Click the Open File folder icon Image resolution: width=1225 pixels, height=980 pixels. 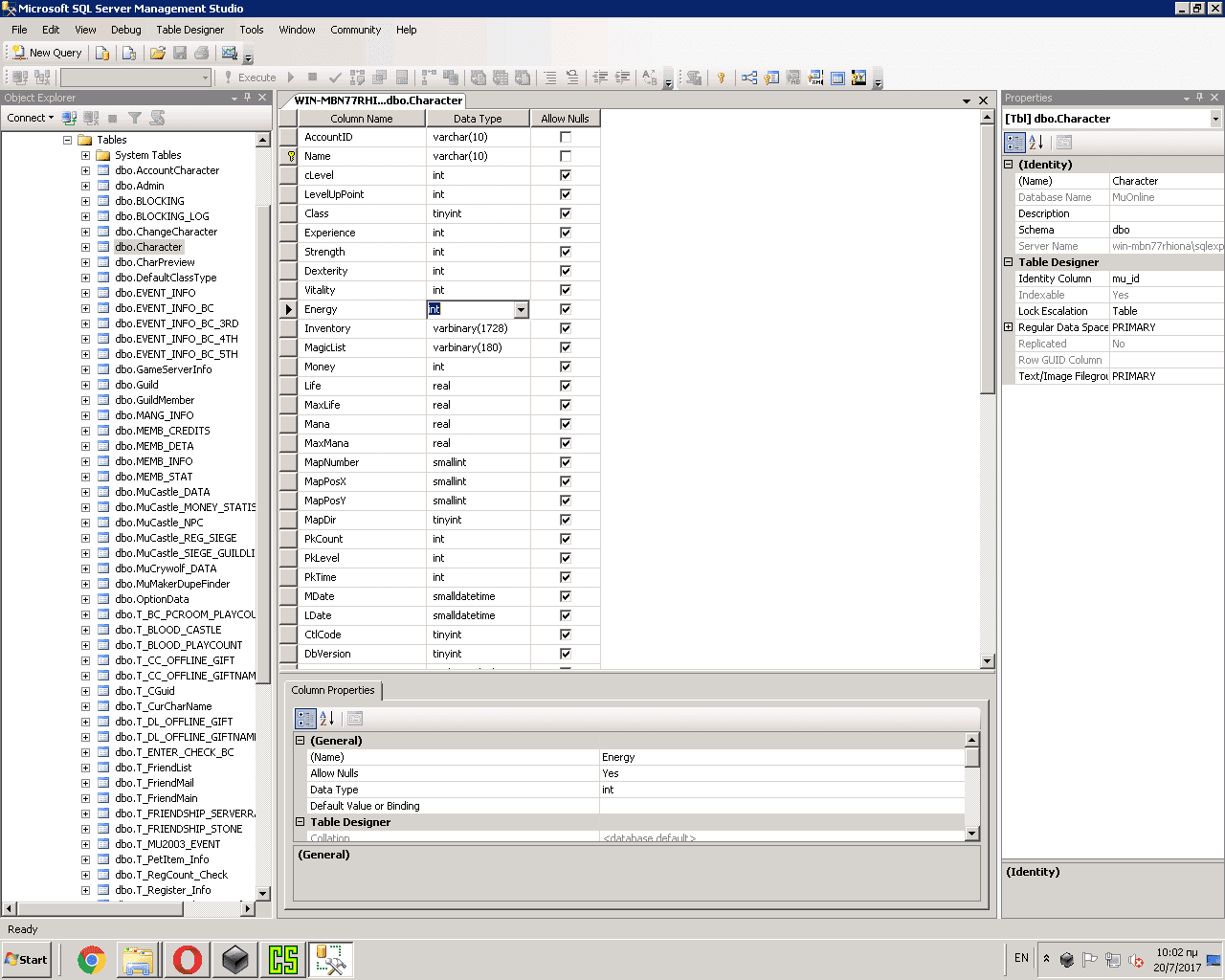tap(158, 53)
